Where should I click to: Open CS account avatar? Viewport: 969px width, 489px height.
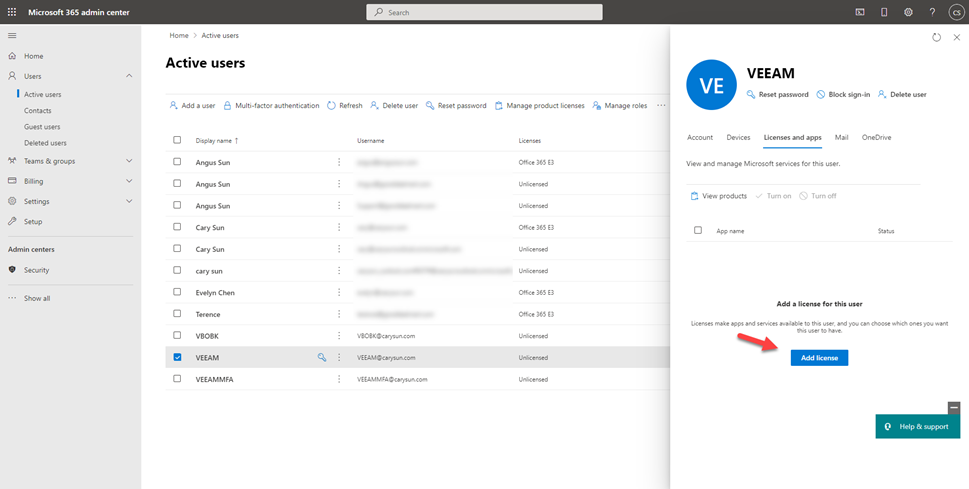(955, 12)
